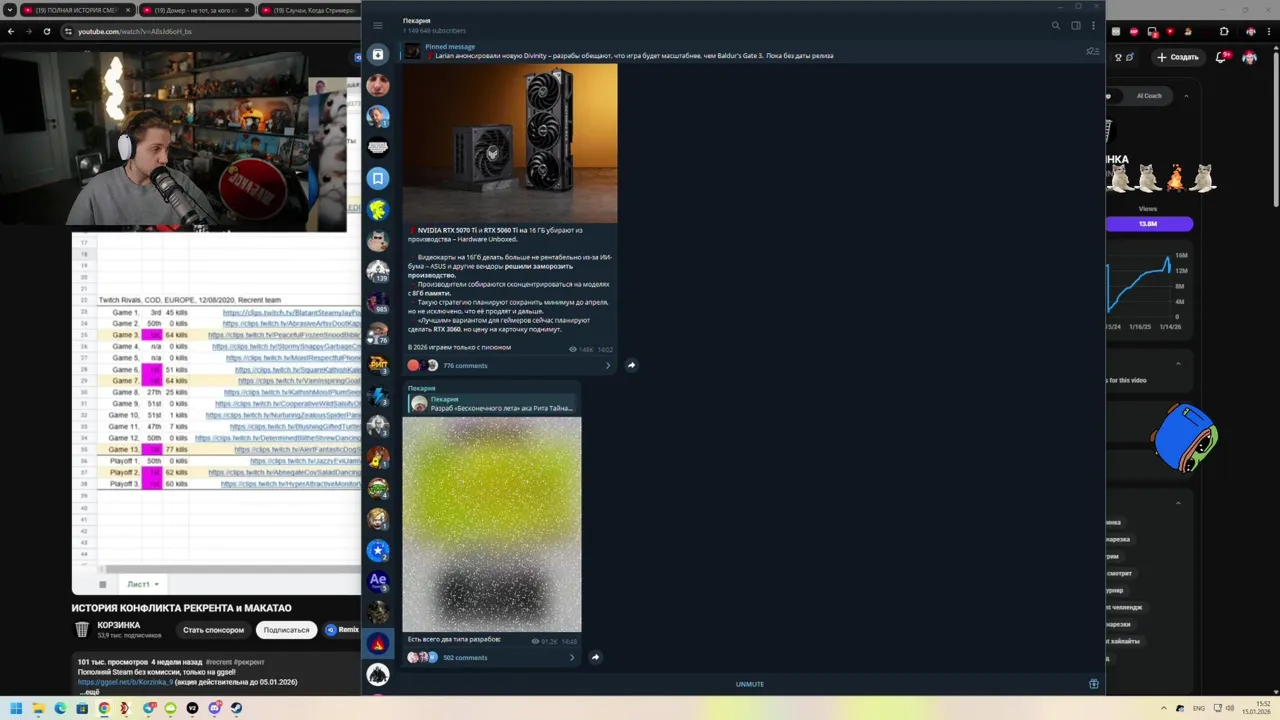
Task: Open pinned messages list icon
Action: point(1092,51)
